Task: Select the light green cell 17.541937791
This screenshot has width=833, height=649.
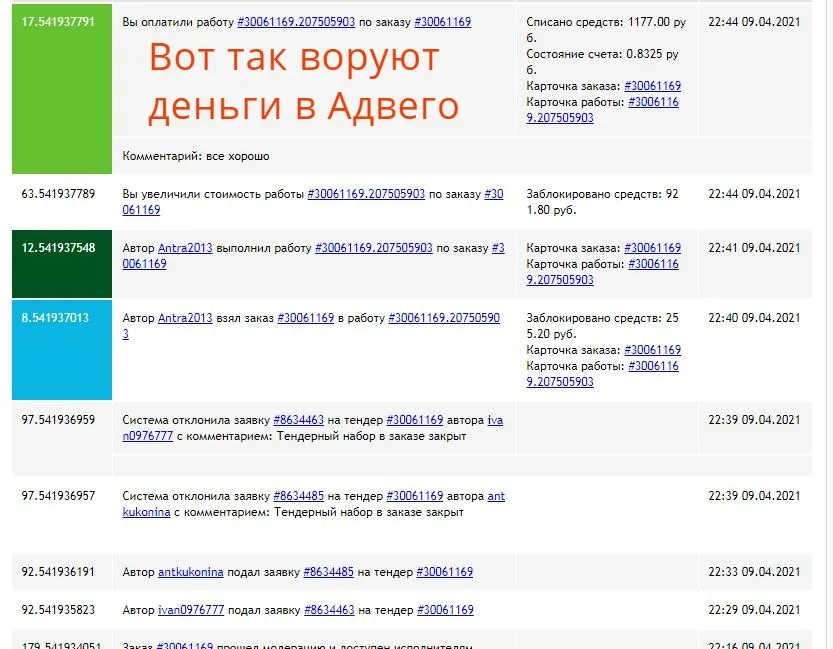Action: 62,89
